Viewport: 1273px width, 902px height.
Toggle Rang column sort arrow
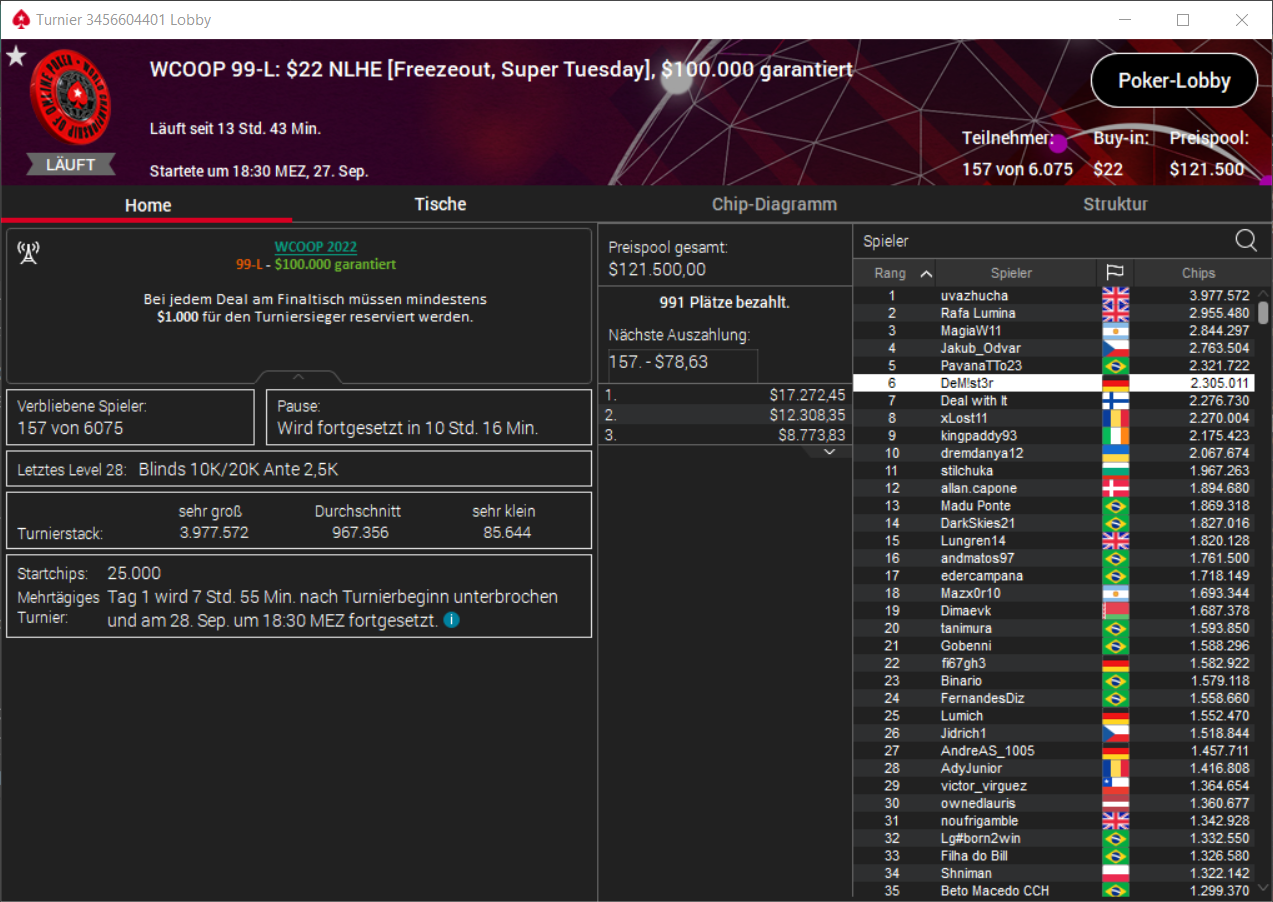point(926,273)
